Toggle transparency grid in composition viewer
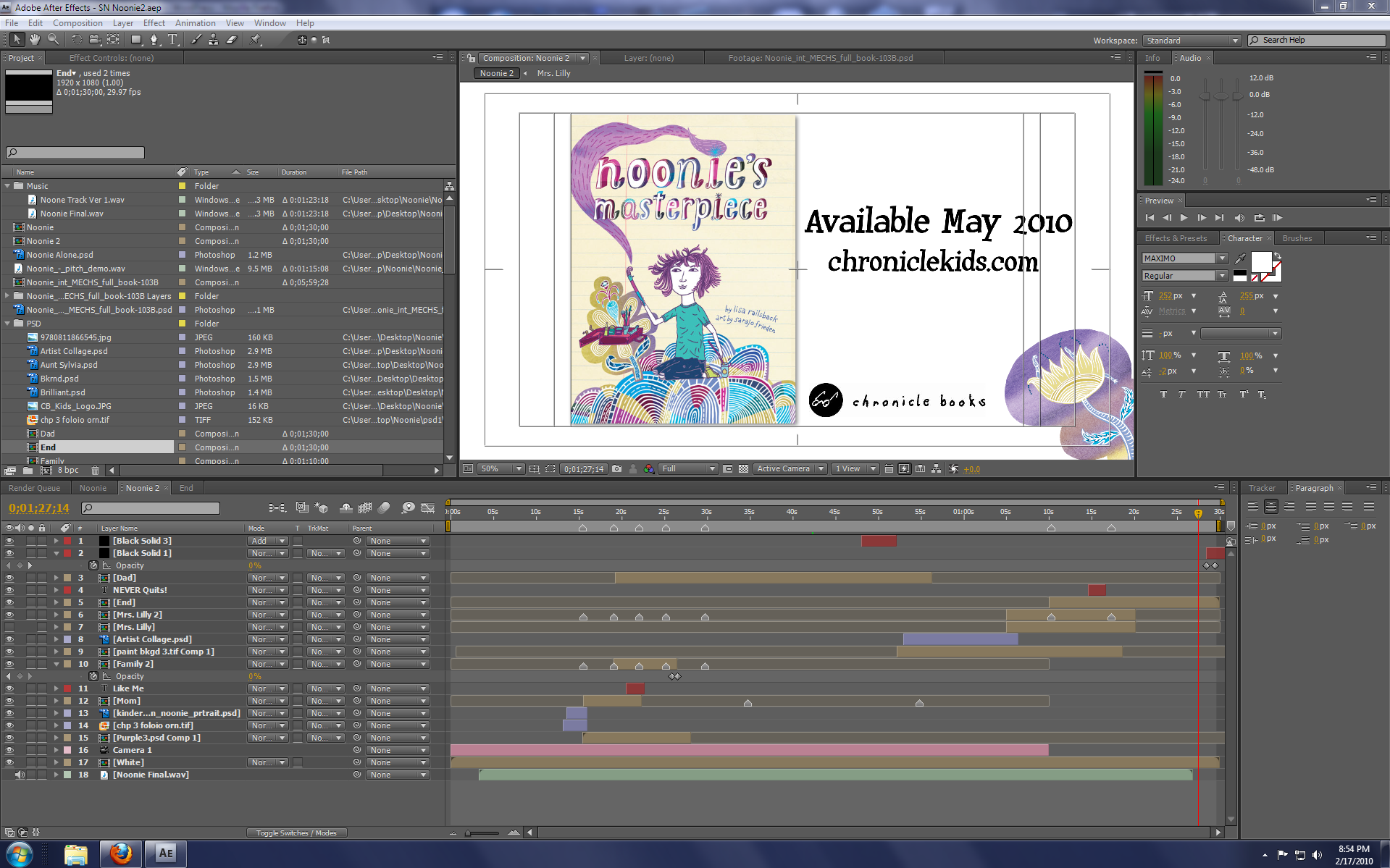The width and height of the screenshot is (1390, 868). pyautogui.click(x=743, y=469)
